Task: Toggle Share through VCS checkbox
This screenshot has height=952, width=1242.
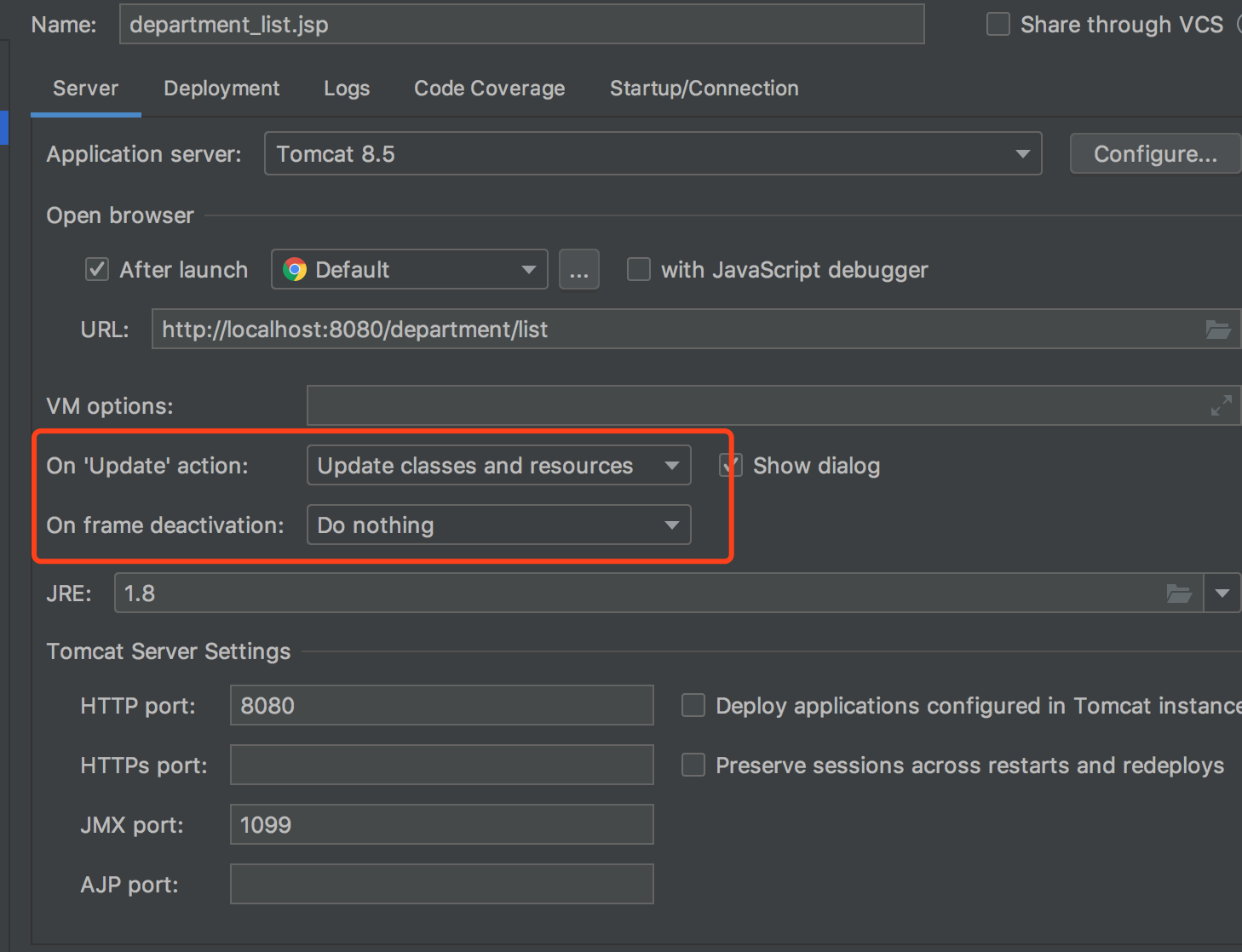Action: point(998,24)
